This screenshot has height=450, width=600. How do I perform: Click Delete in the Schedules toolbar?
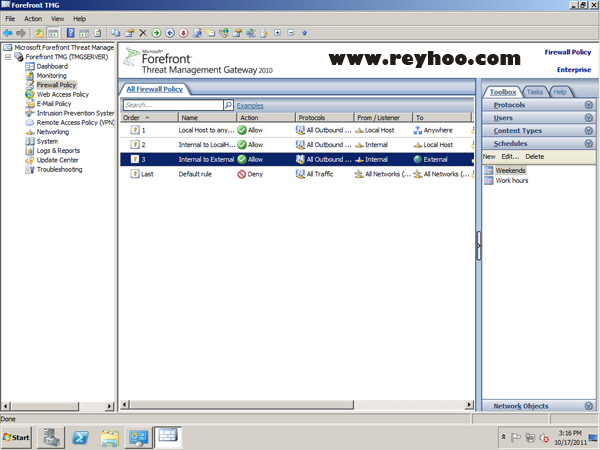tap(535, 157)
